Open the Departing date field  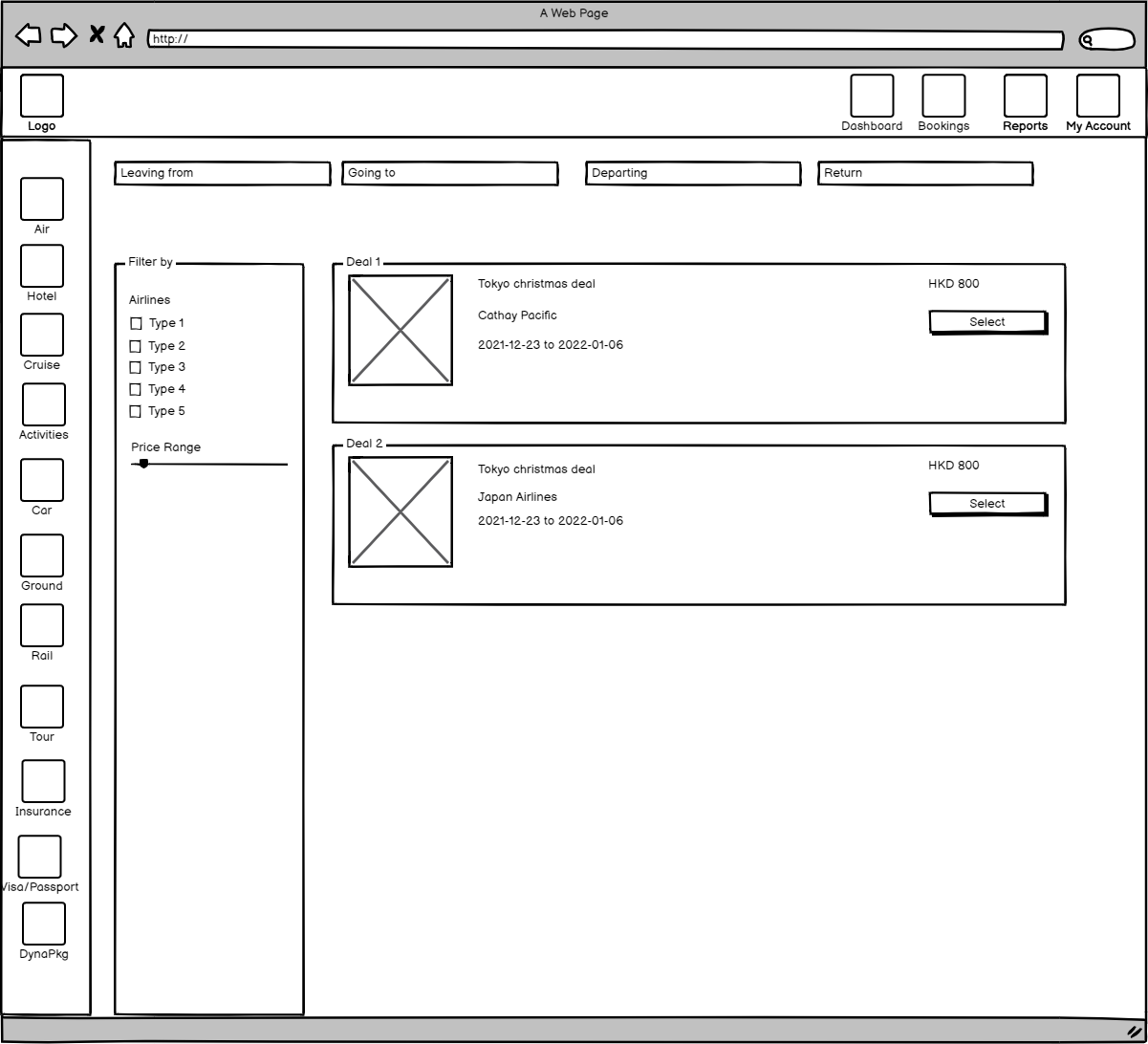(x=693, y=173)
